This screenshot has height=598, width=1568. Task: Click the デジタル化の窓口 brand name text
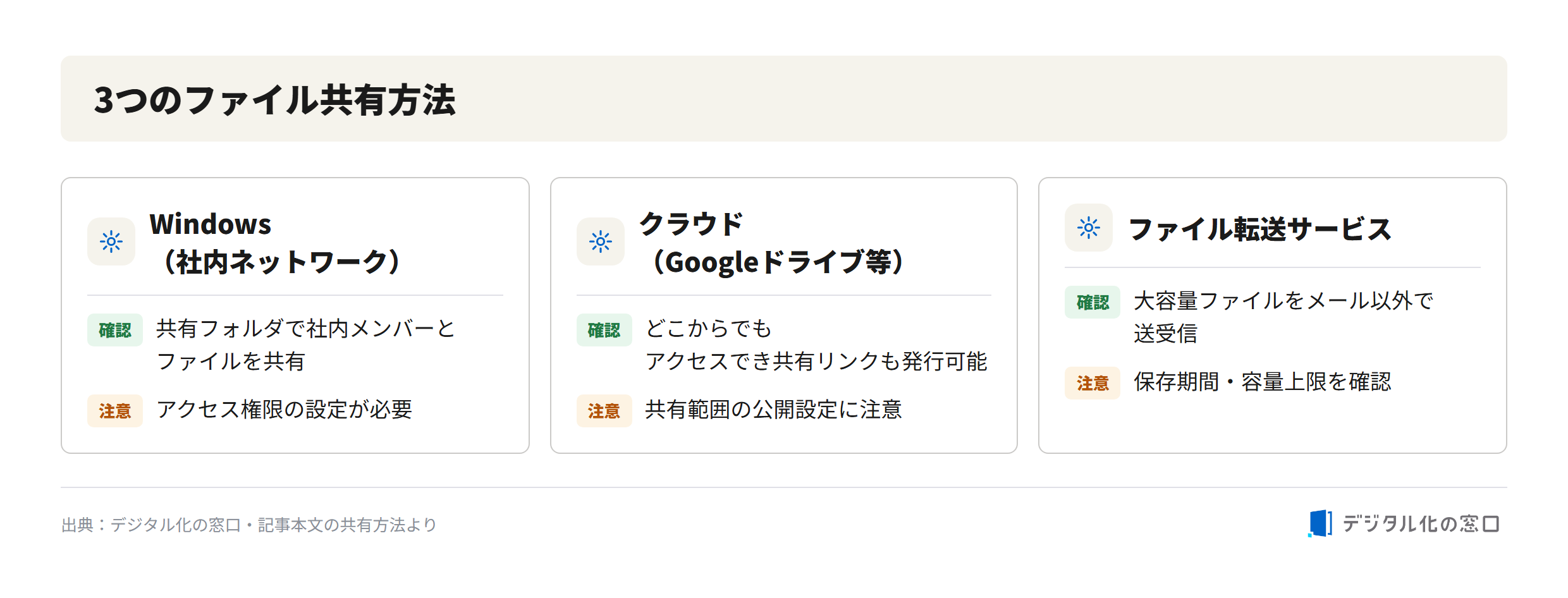(1421, 523)
